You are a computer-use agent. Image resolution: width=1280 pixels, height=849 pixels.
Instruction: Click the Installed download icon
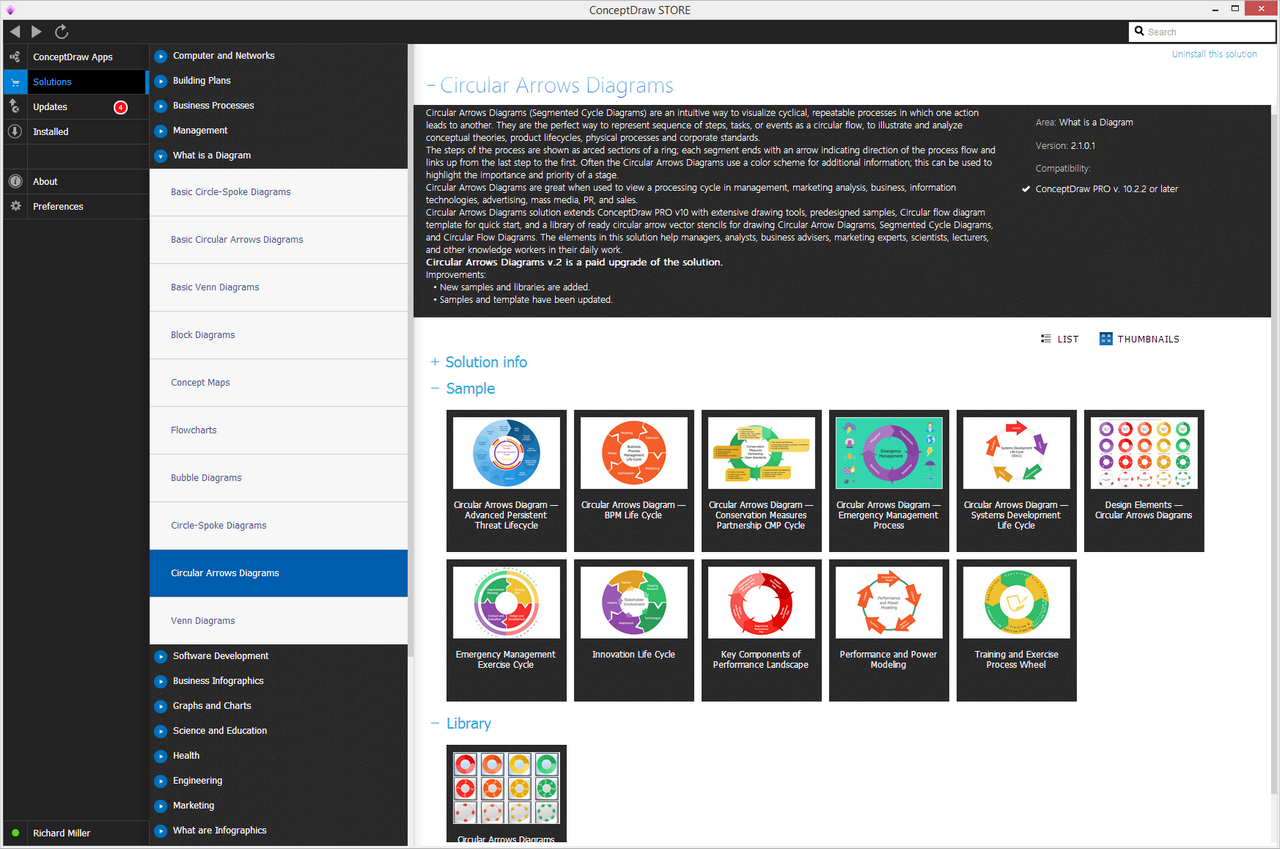pyautogui.click(x=15, y=132)
